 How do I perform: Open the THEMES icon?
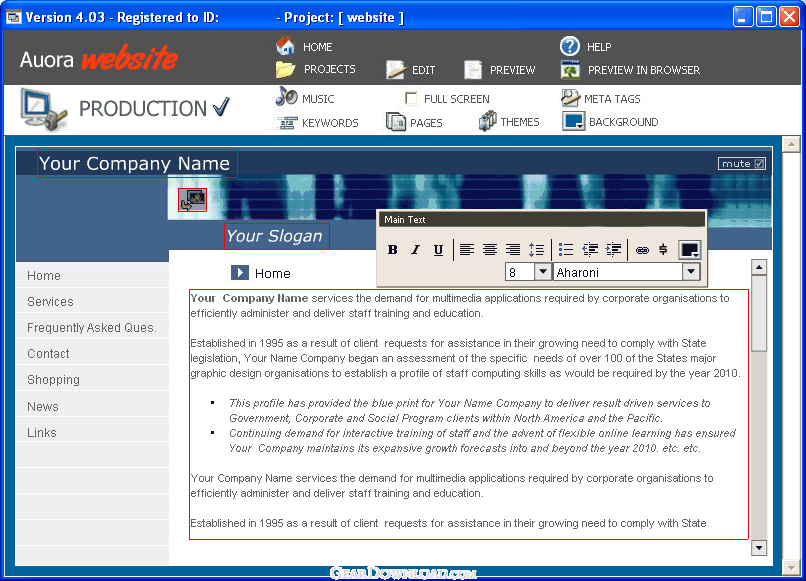[x=487, y=121]
